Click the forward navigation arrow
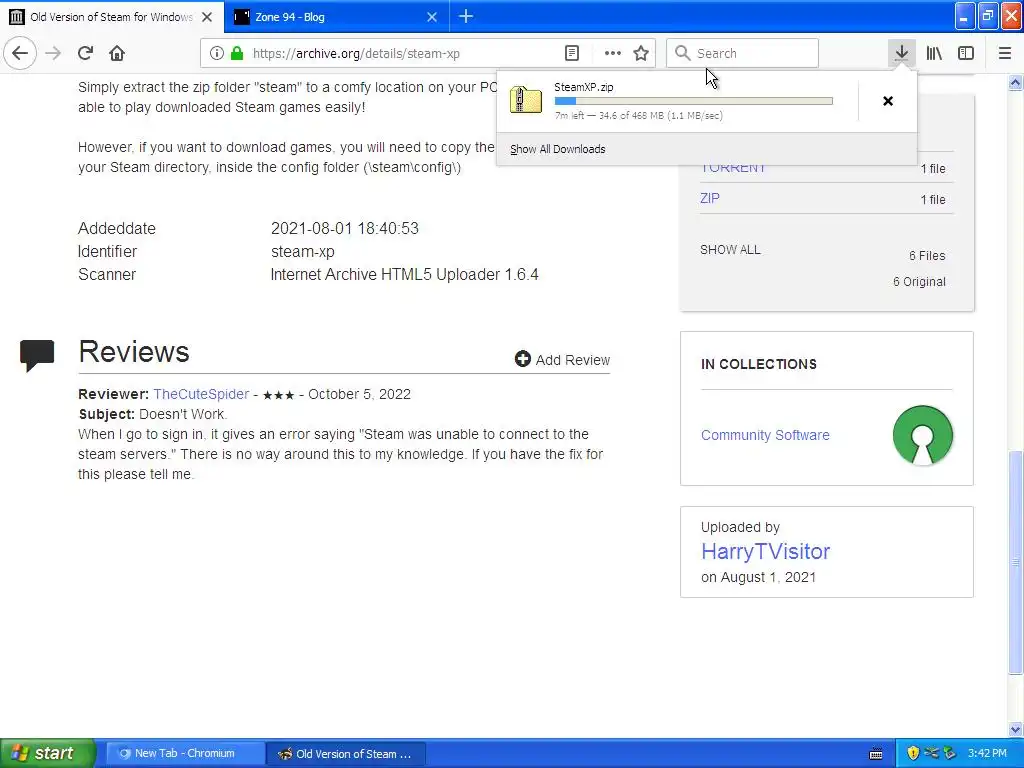1024x768 pixels. point(53,53)
